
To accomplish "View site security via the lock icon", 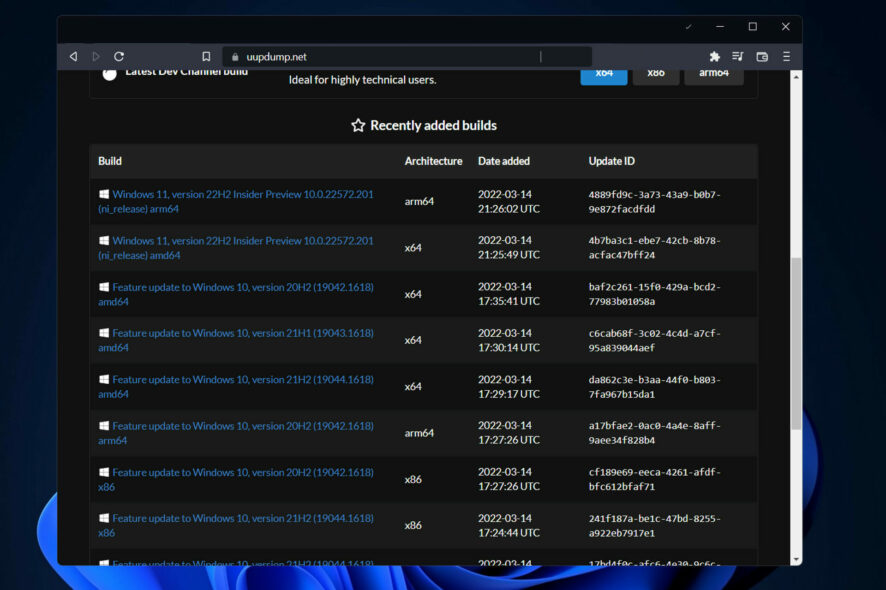I will [235, 57].
